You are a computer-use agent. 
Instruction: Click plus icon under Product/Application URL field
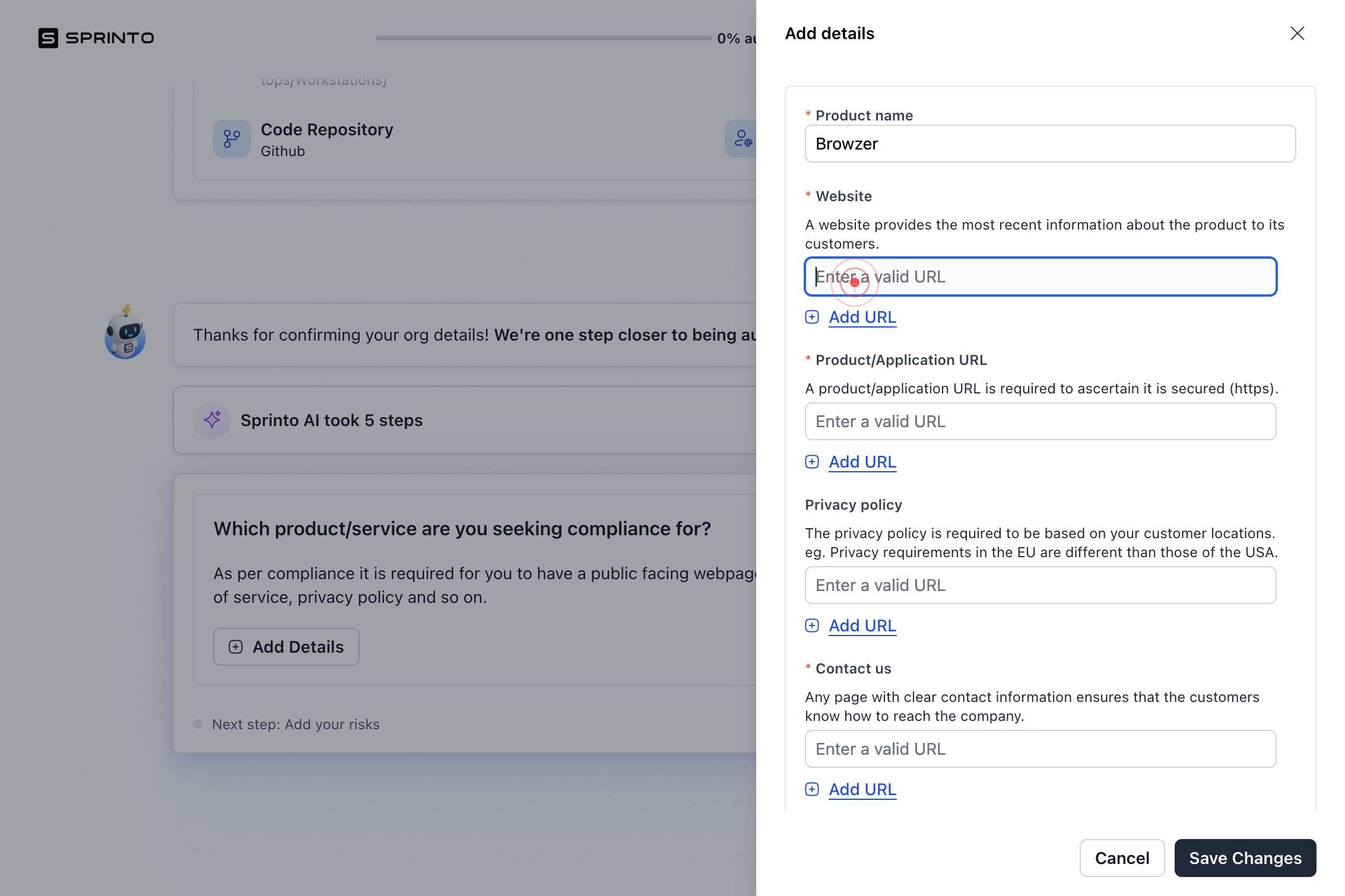[x=812, y=462]
